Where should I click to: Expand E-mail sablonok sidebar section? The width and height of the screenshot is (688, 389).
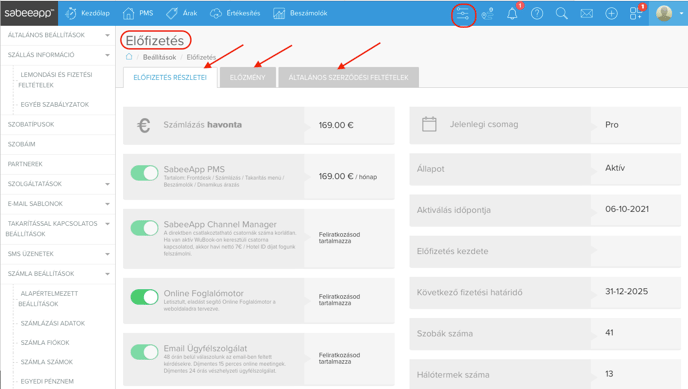tap(108, 204)
